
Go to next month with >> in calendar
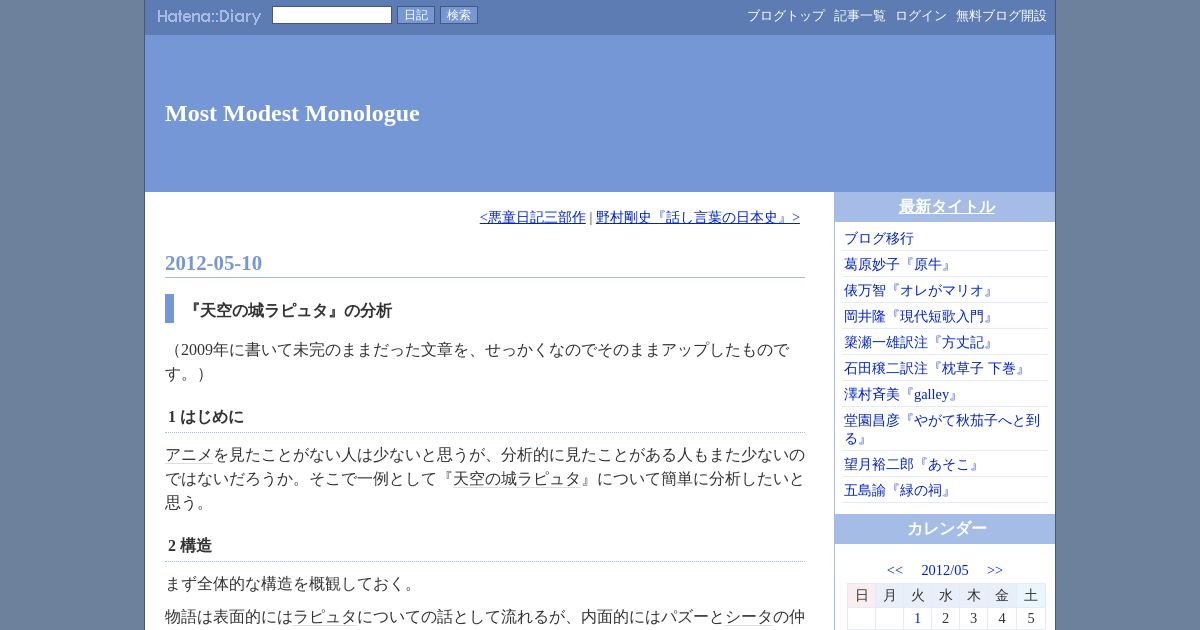(x=995, y=570)
